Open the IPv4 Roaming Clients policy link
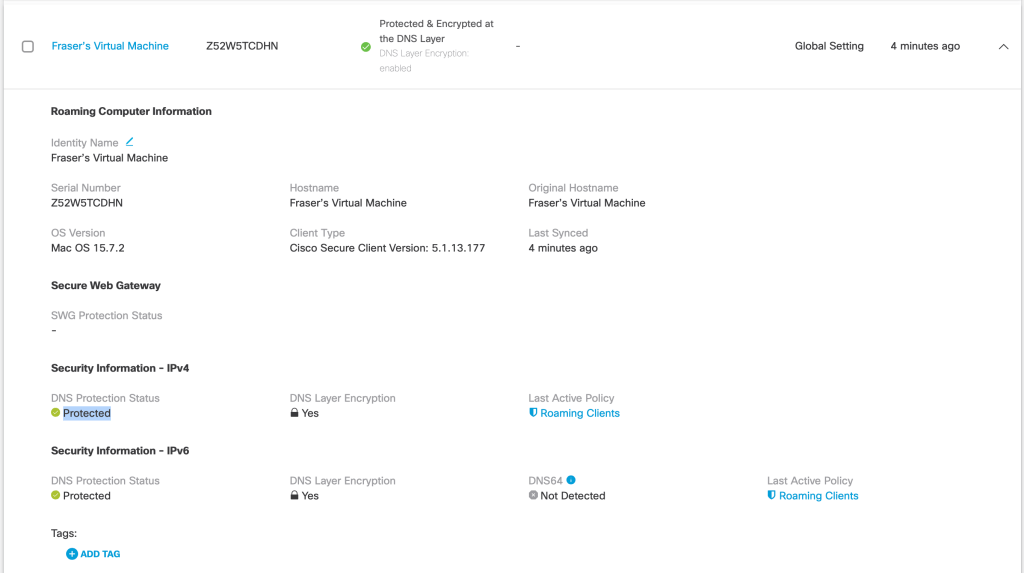The image size is (1024, 573). click(580, 413)
